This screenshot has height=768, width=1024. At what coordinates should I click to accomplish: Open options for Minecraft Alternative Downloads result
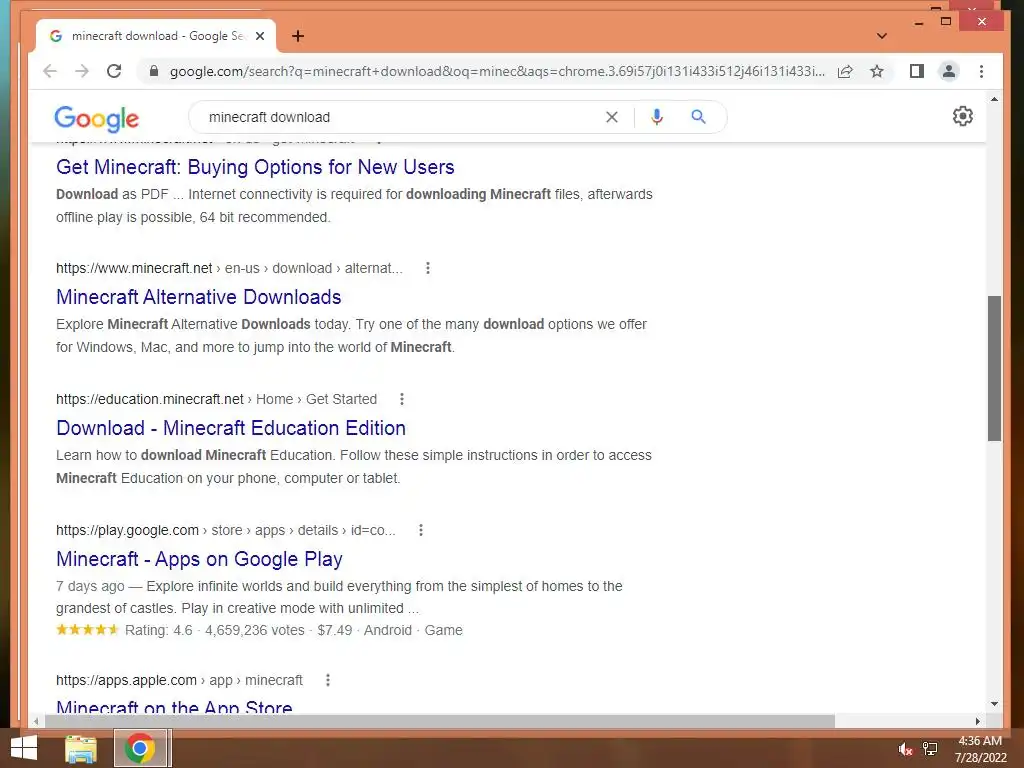[x=428, y=268]
